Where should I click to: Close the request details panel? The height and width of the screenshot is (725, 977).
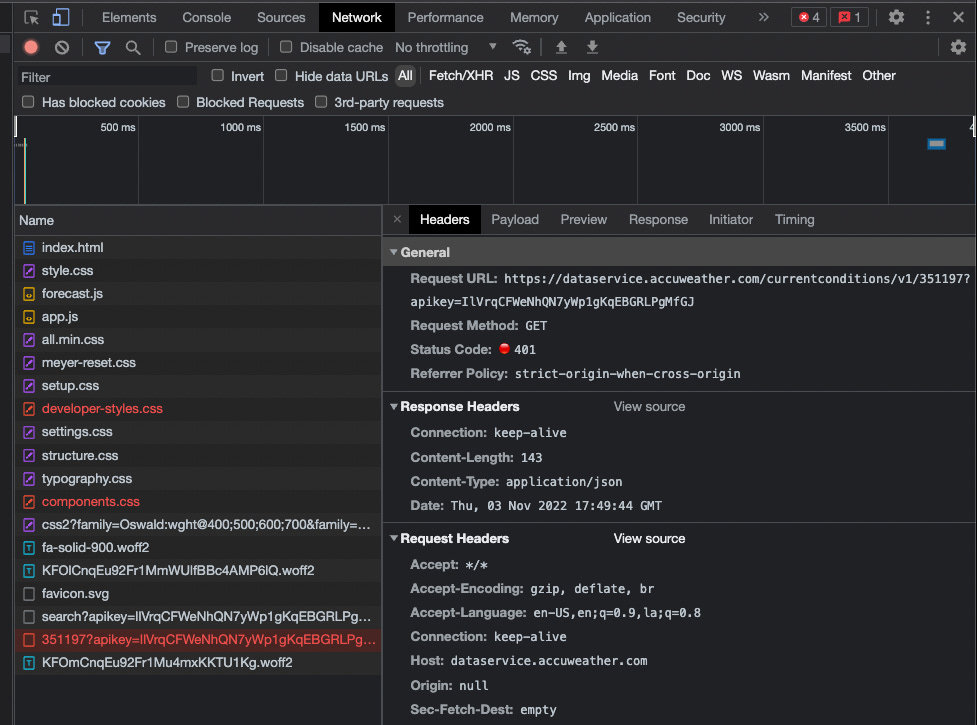397,219
